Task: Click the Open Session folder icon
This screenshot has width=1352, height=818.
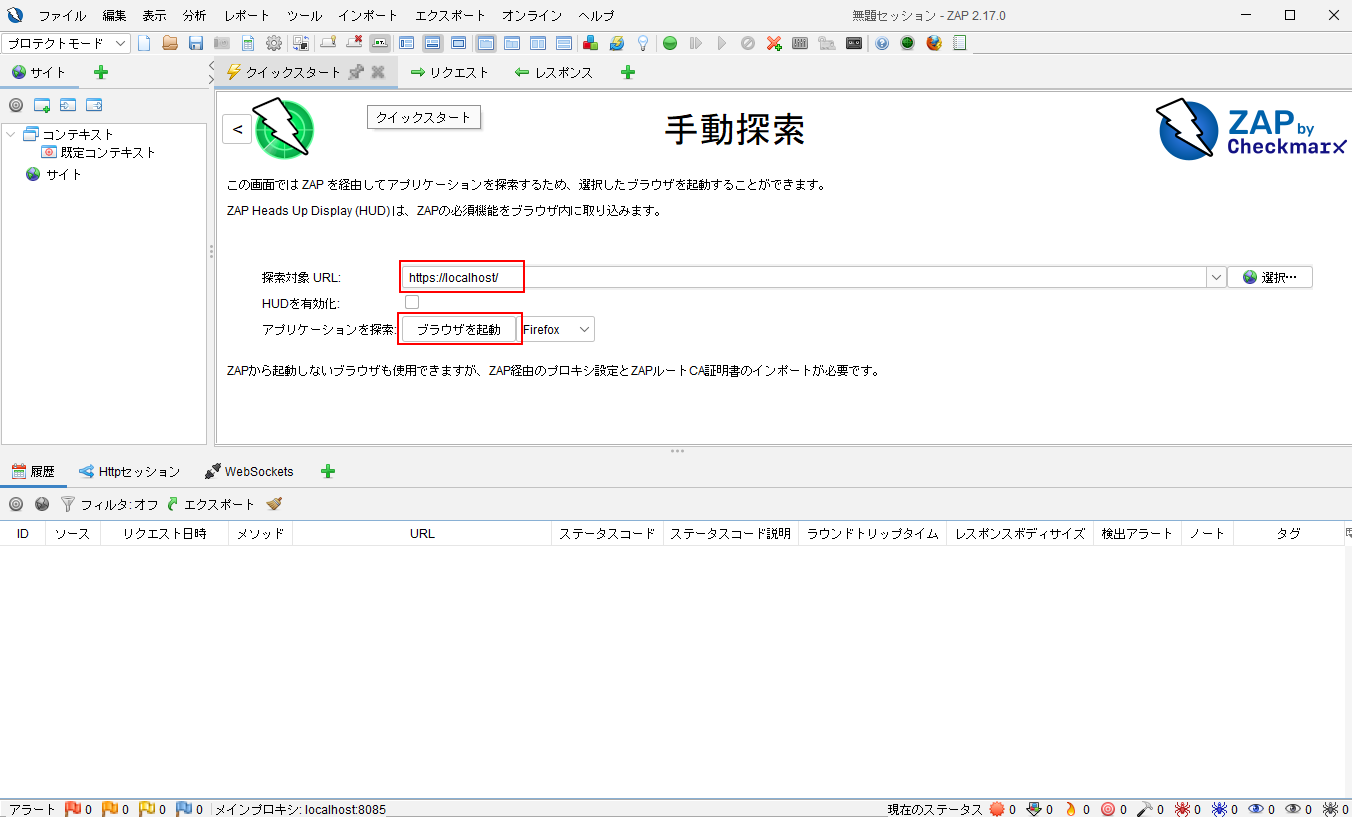Action: point(170,43)
